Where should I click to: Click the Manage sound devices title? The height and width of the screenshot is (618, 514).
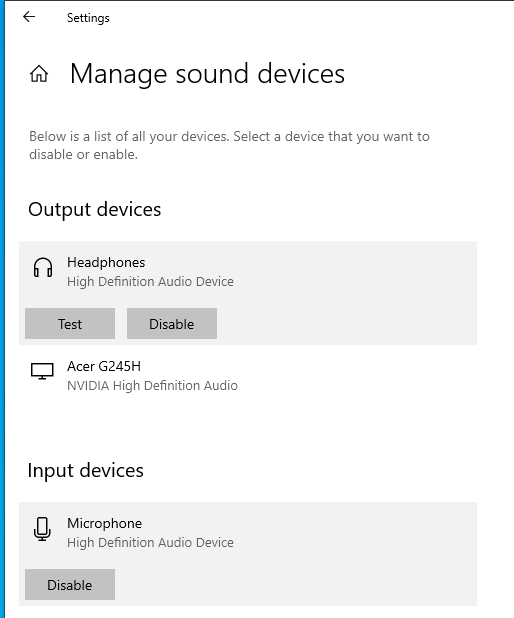207,74
